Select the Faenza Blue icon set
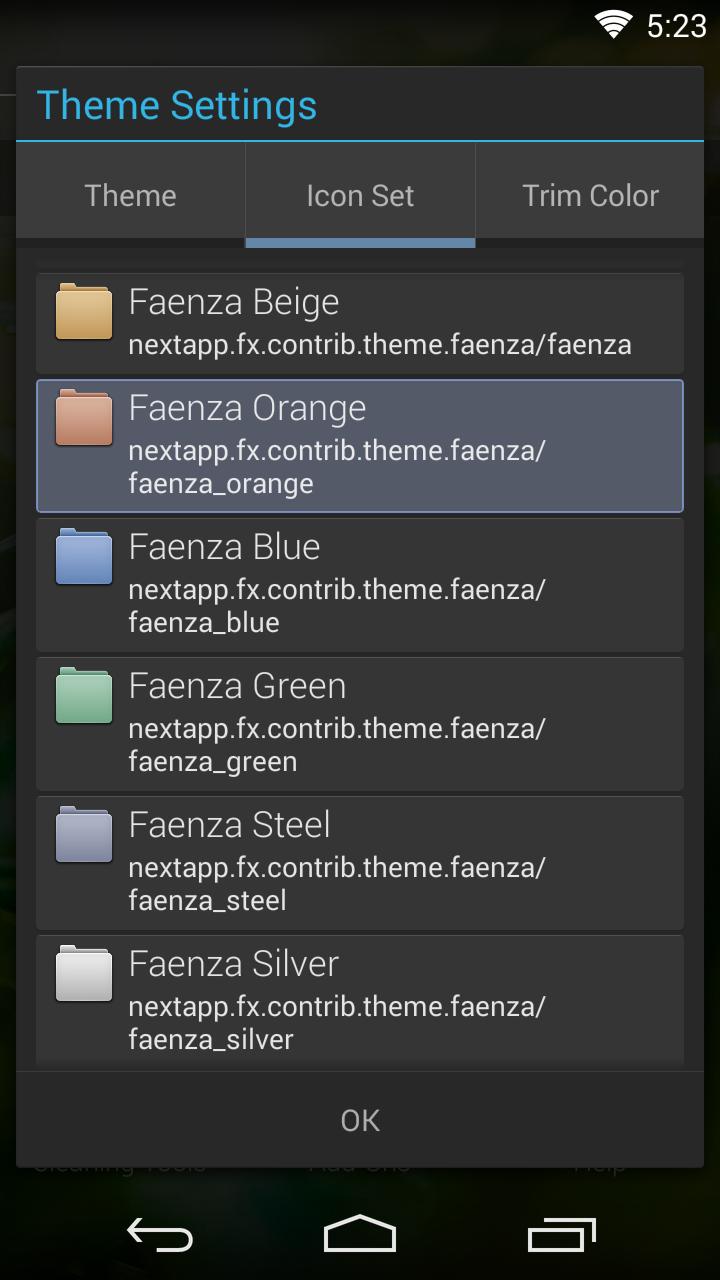 [360, 585]
